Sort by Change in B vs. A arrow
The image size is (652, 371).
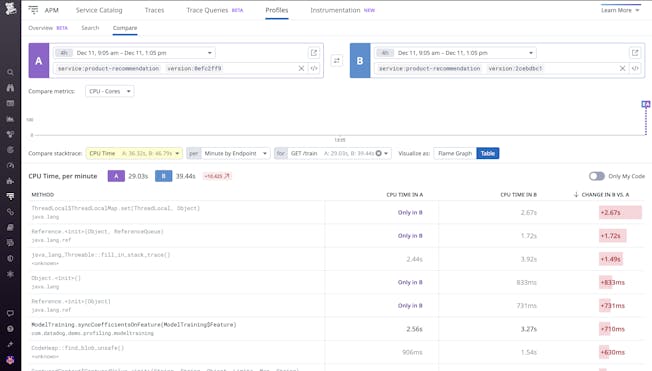pyautogui.click(x=576, y=194)
